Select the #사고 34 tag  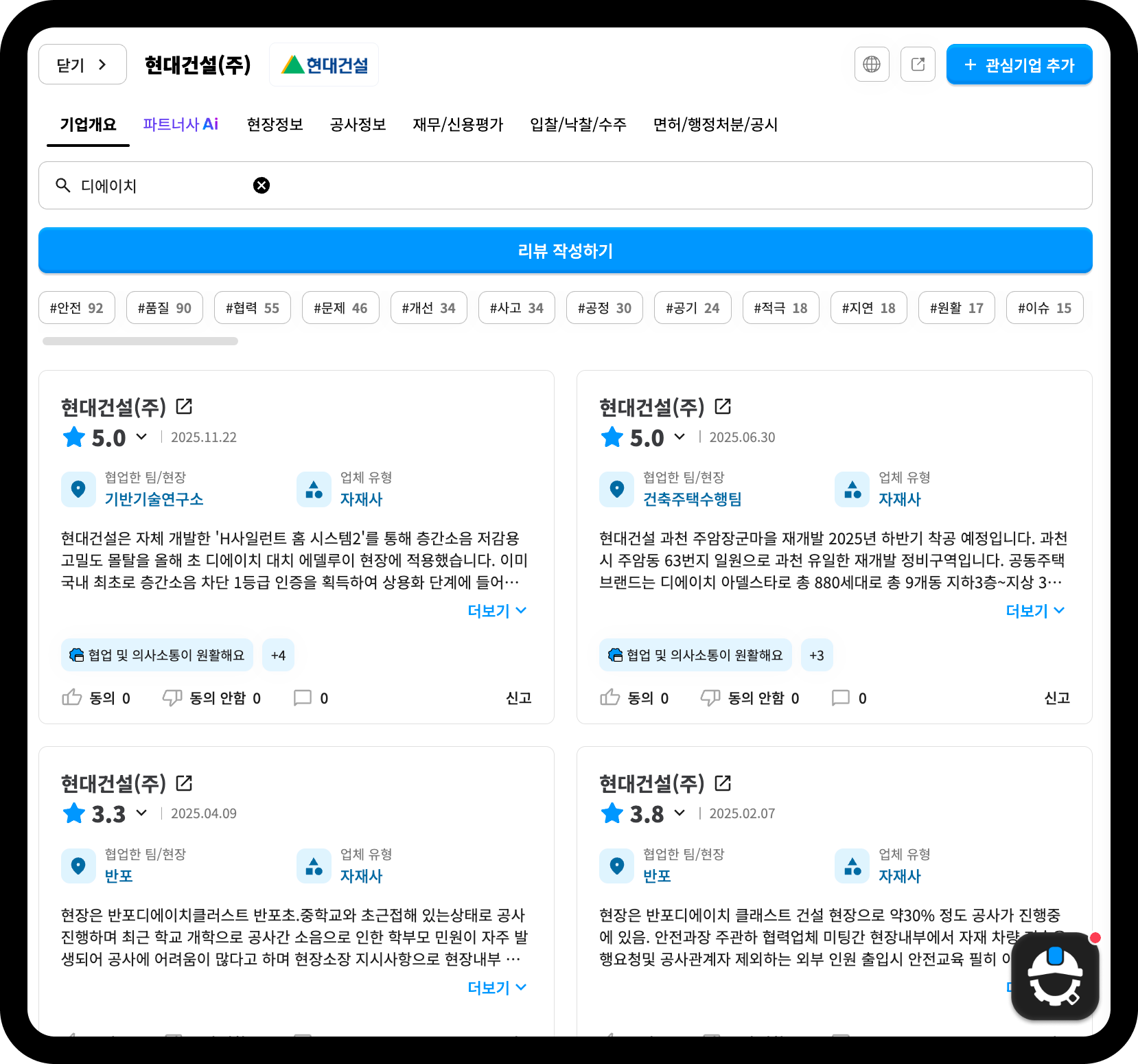[x=517, y=308]
